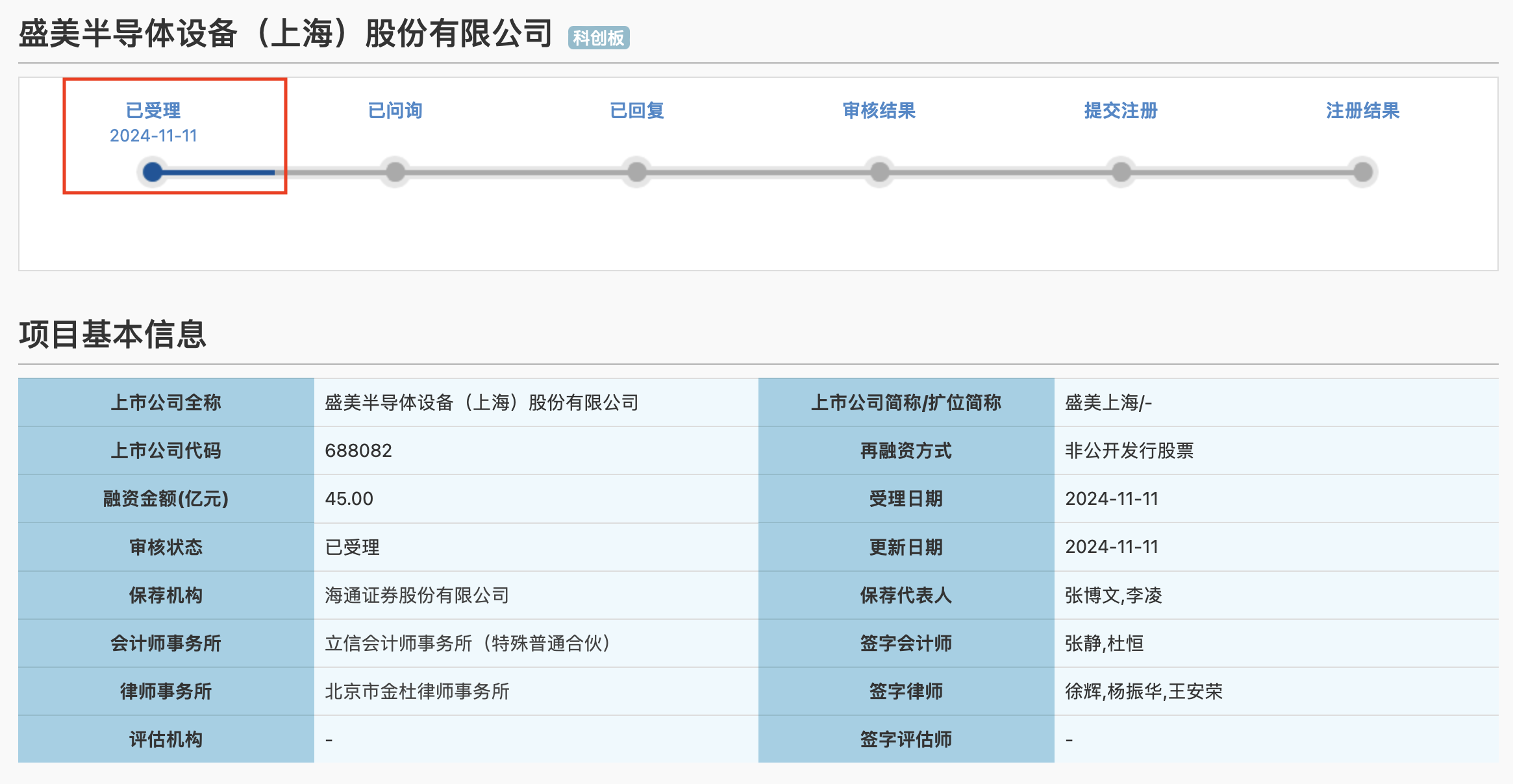
Task: Select the 已问询 progress dot
Action: (x=395, y=172)
